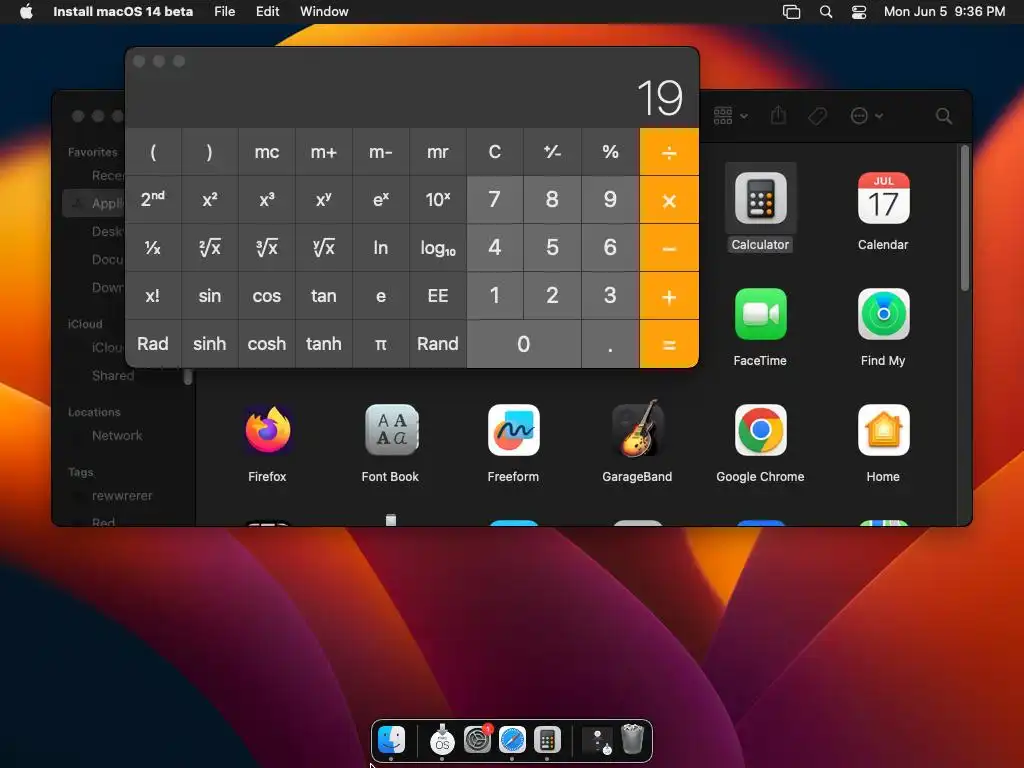This screenshot has height=768, width=1024.
Task: Click the Rand key
Action: coord(438,344)
